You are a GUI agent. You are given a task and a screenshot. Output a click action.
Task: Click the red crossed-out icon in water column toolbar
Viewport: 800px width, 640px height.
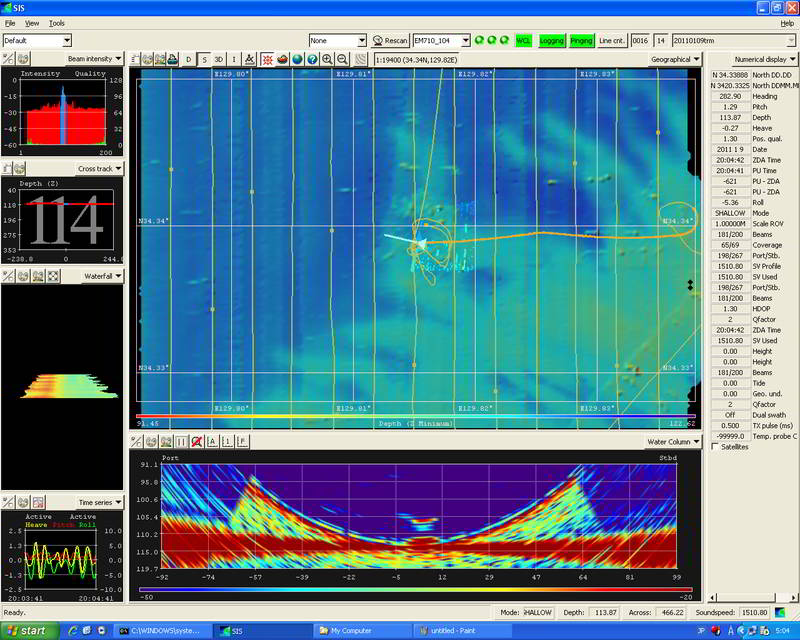(197, 441)
